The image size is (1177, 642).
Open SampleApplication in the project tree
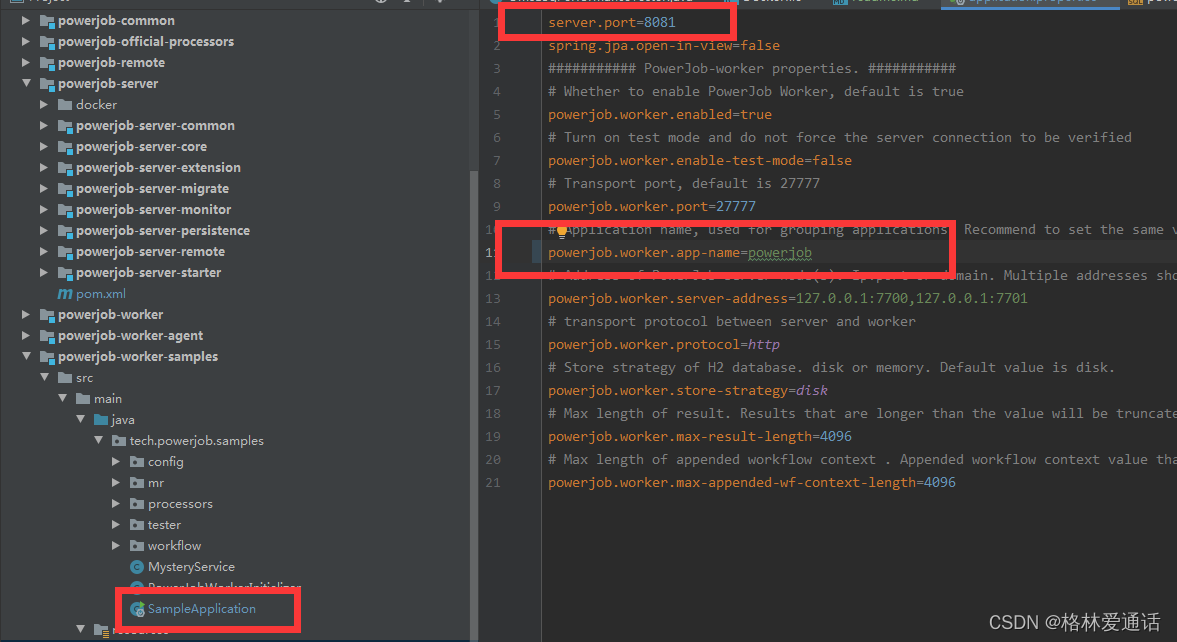[x=201, y=609]
